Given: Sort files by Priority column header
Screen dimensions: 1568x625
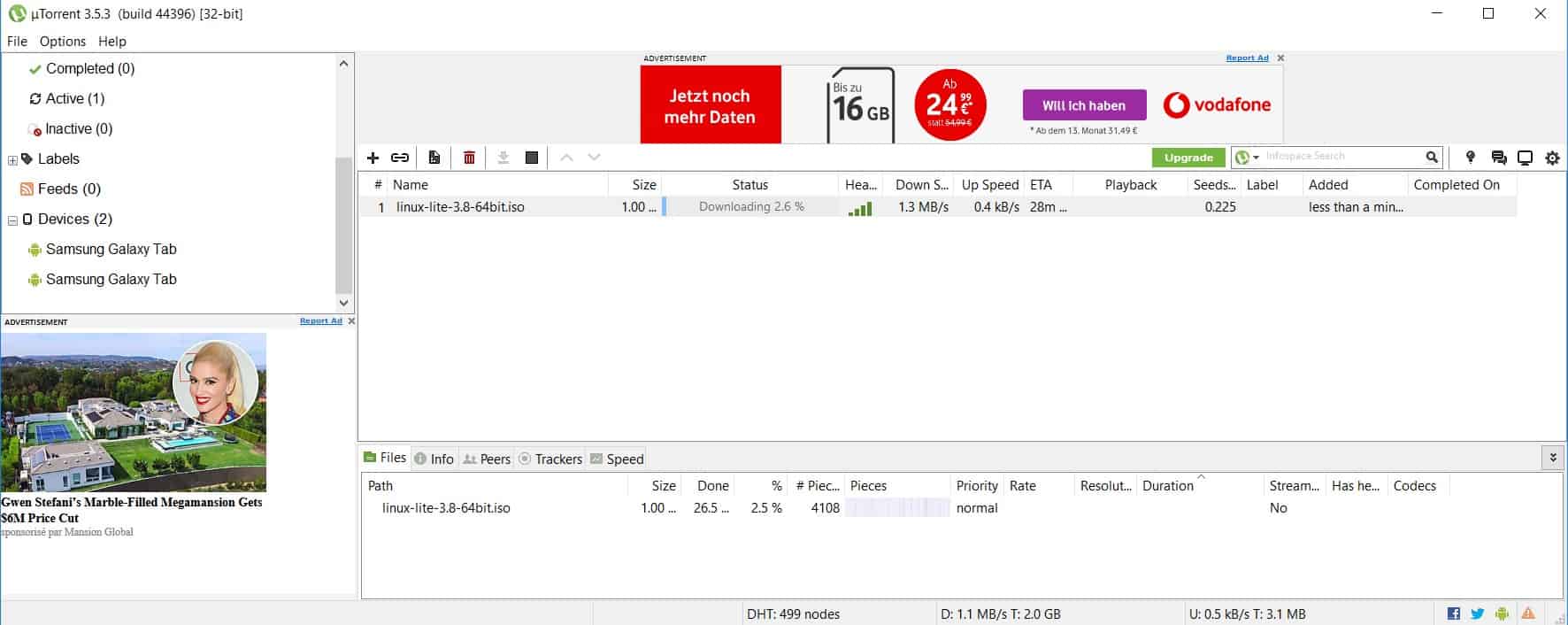Looking at the screenshot, I should tap(977, 485).
